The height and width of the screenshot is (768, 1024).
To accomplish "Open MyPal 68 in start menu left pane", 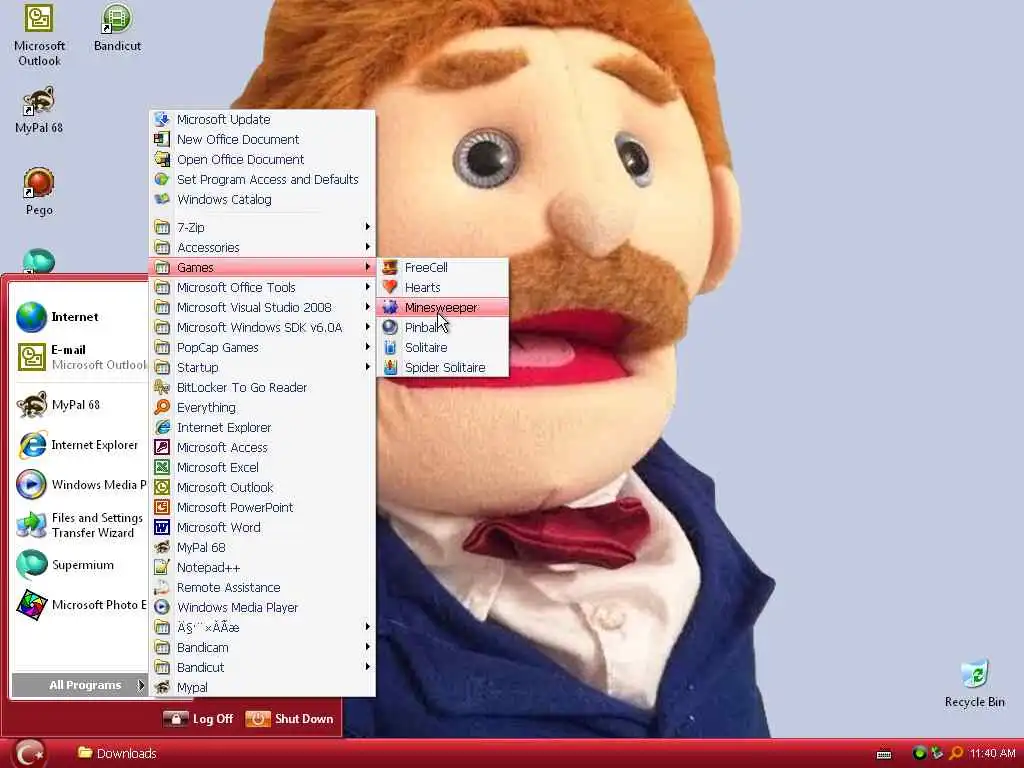I will point(81,405).
